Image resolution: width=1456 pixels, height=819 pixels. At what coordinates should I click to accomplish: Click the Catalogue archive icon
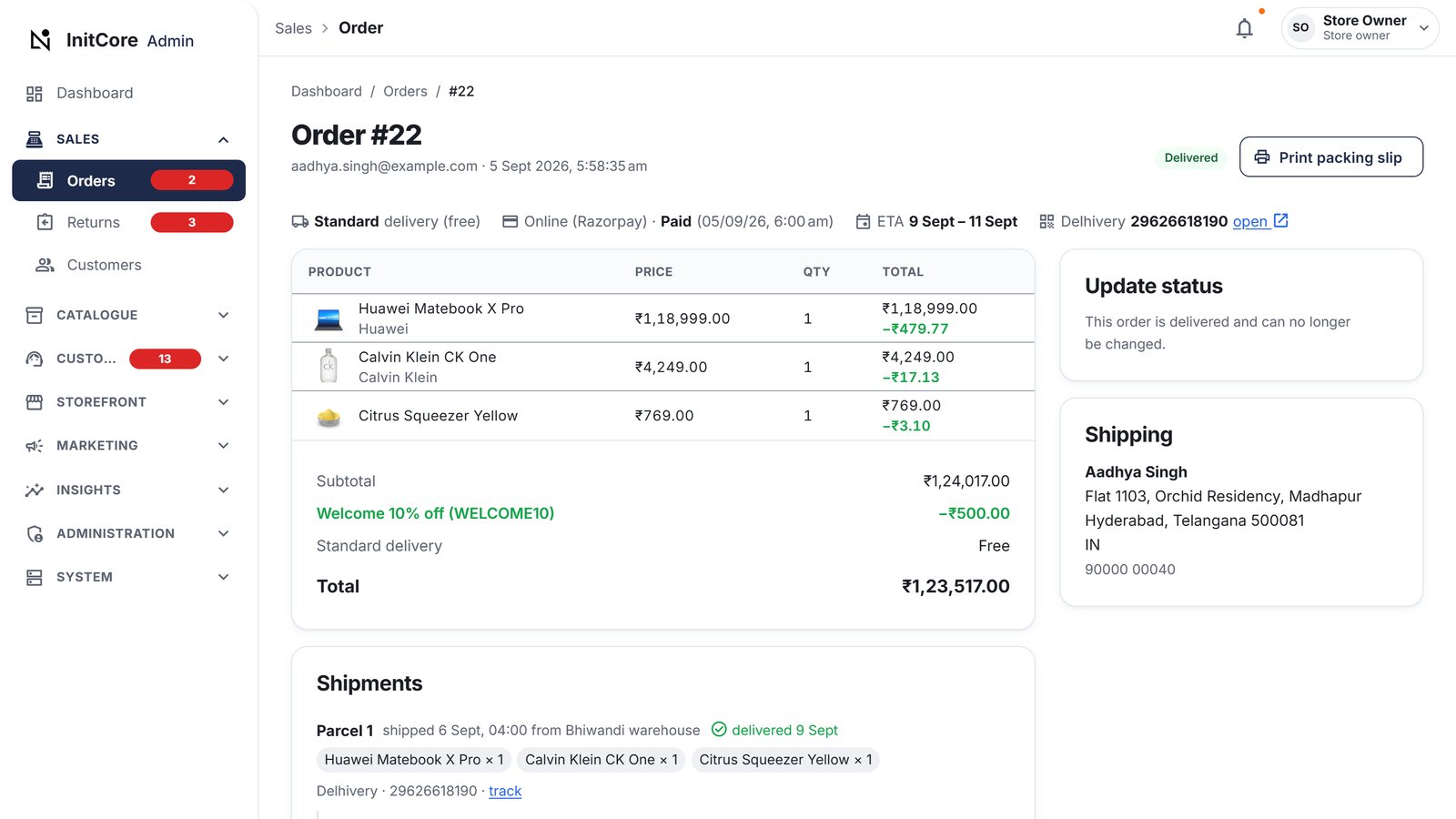(x=35, y=315)
